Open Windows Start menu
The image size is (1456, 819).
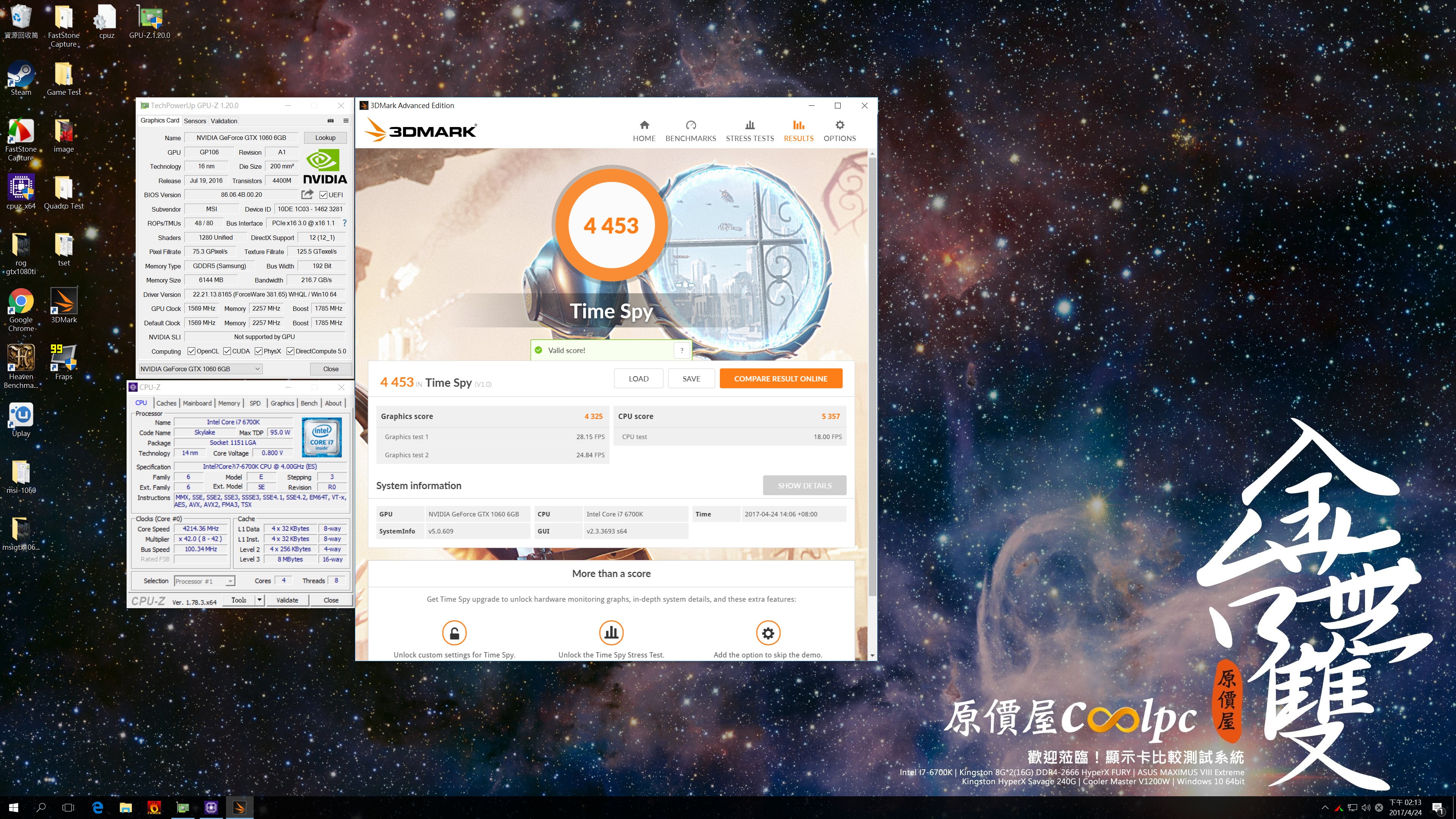(x=14, y=808)
